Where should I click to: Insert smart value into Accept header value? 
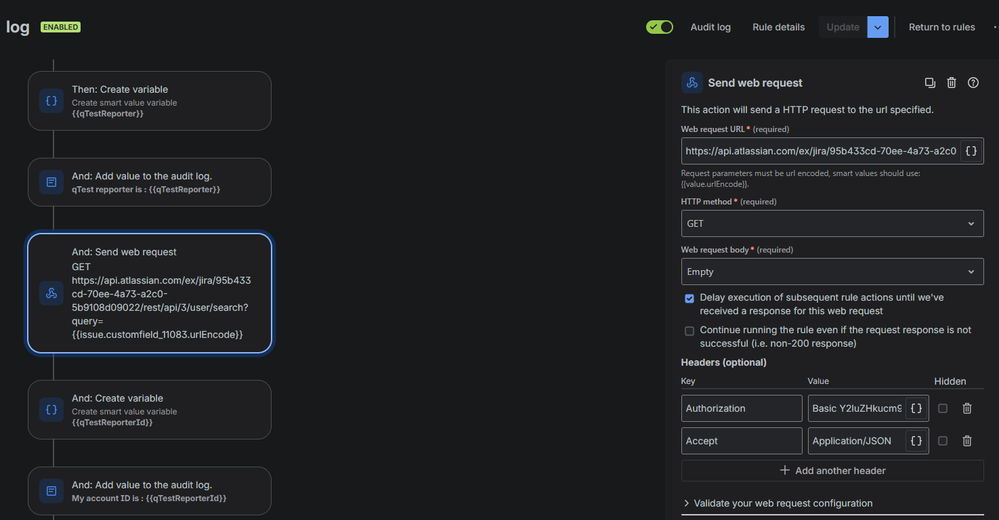coord(916,441)
